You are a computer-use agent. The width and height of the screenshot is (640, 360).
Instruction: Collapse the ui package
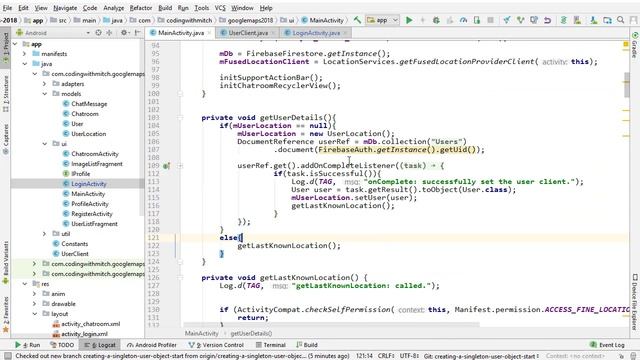[x=44, y=144]
